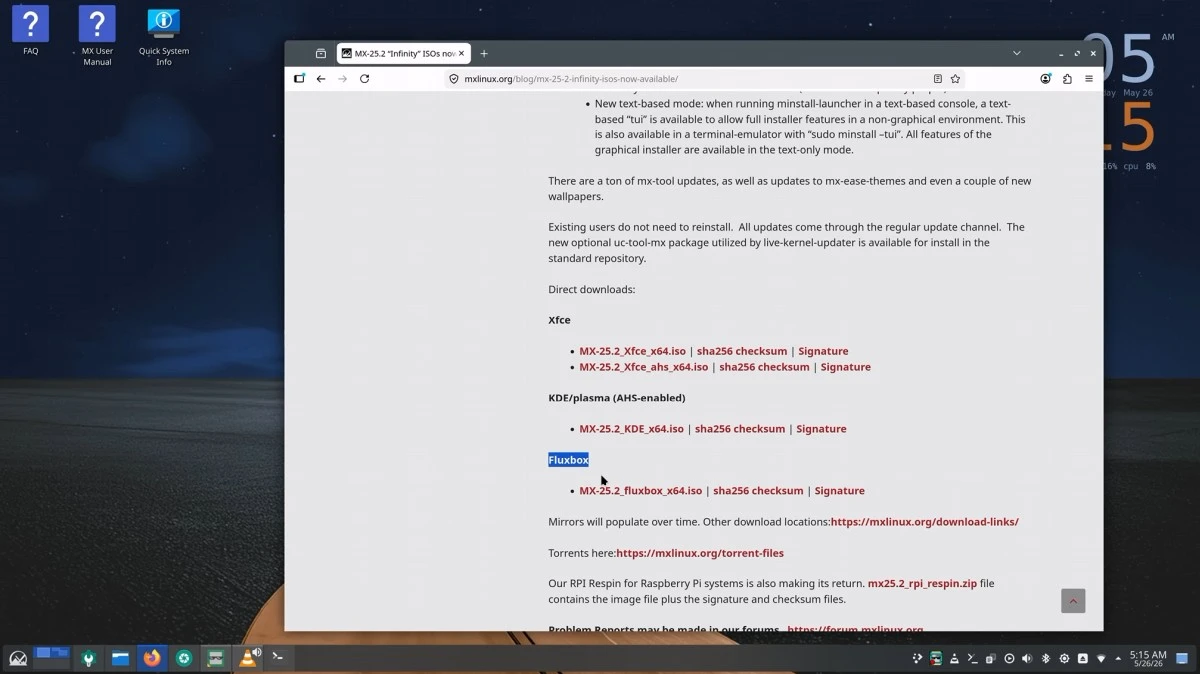This screenshot has width=1200, height=674.
Task: Launch MX Tools wrench icon in taskbar
Action: pos(89,658)
